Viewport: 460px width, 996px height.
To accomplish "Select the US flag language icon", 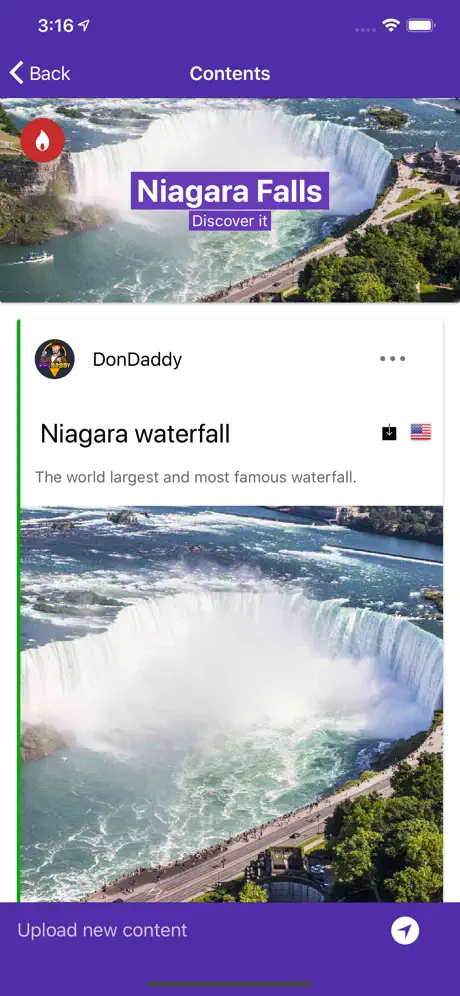I will click(421, 432).
